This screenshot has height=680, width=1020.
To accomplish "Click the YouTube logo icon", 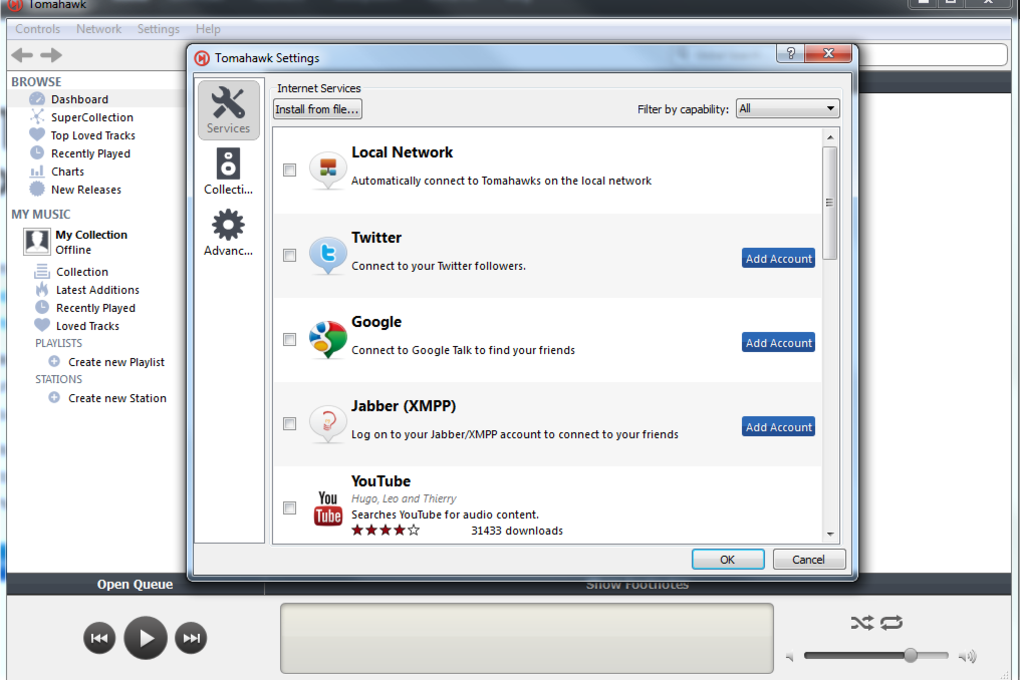I will (x=328, y=508).
